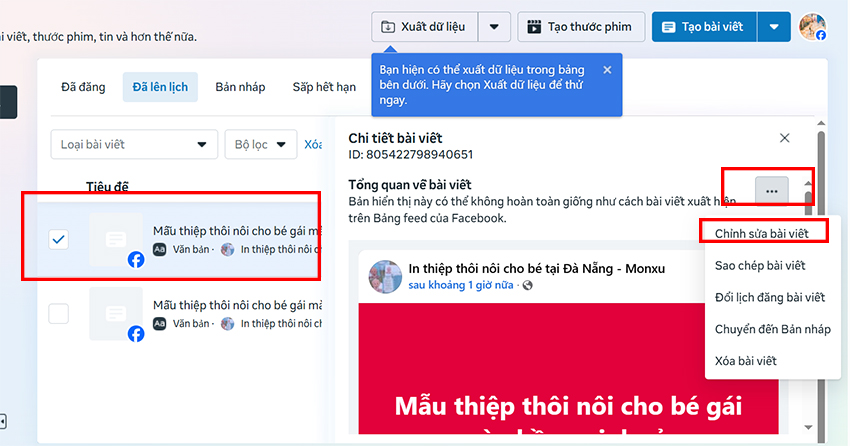The height and width of the screenshot is (446, 850).
Task: Switch to Sắp hết hạn tab
Action: (324, 87)
